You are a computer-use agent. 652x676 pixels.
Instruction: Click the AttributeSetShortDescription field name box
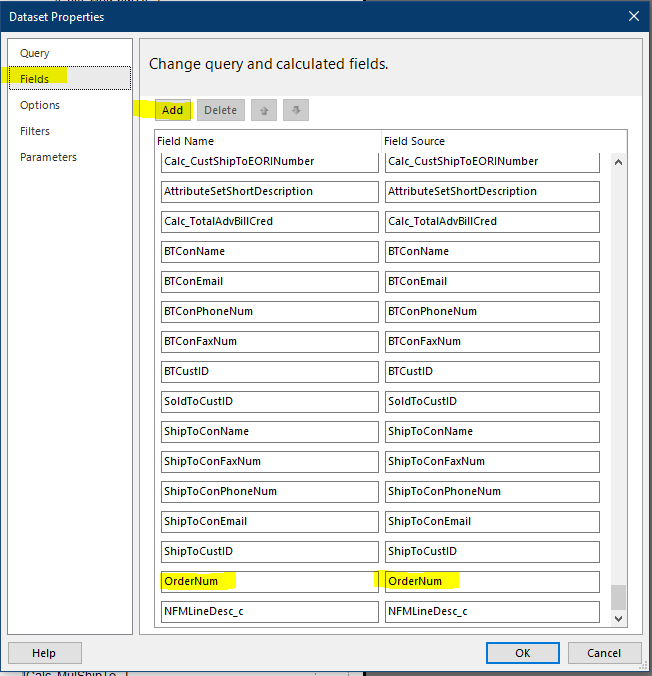point(270,192)
